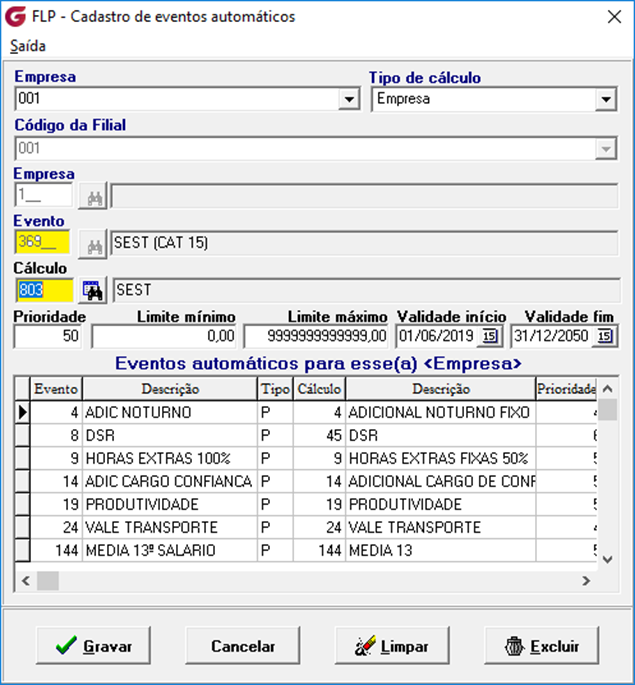Click the MEDIA 13 calculation cell

click(441, 550)
